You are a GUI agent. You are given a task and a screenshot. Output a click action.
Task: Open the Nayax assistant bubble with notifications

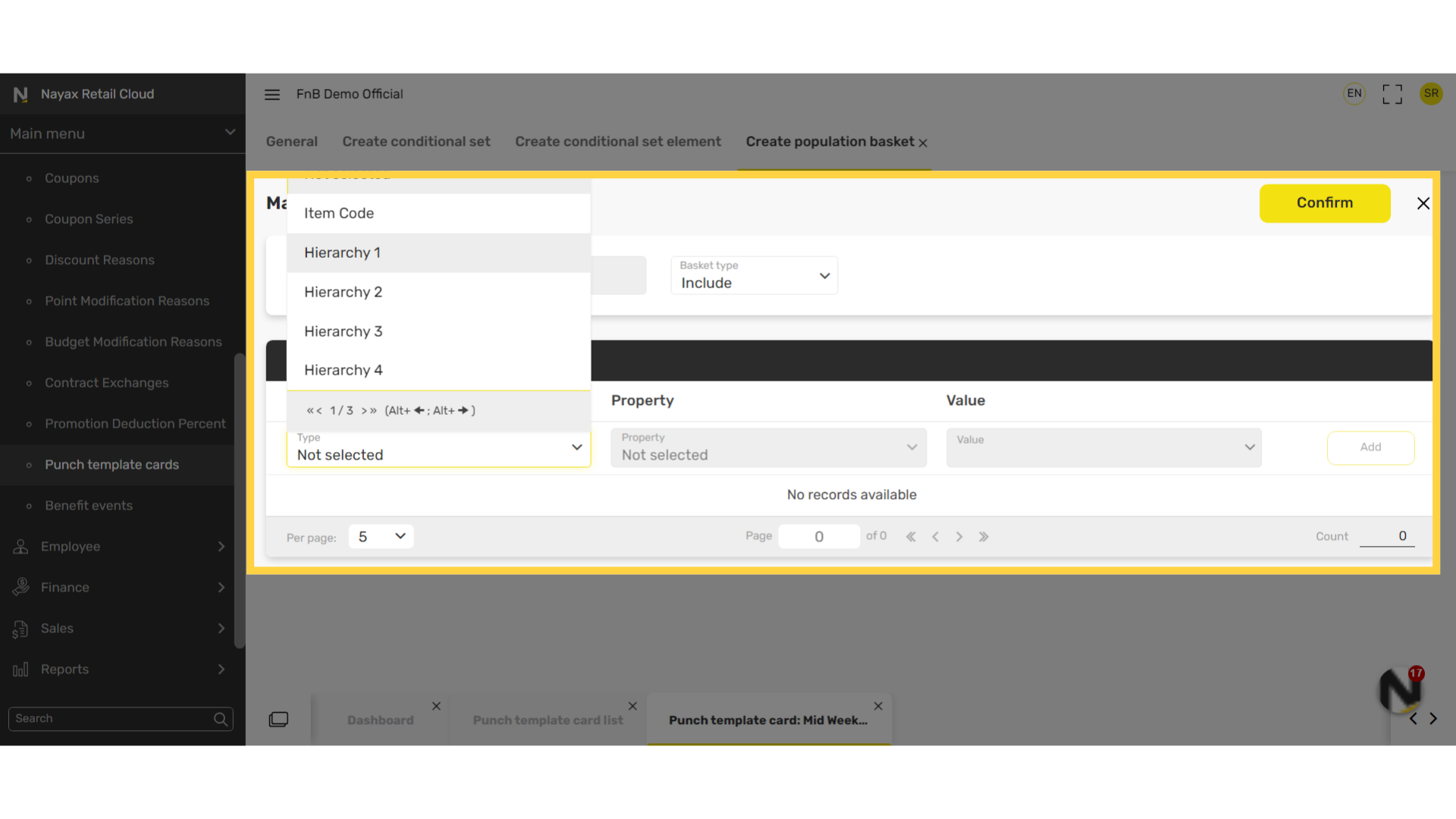point(1401,690)
